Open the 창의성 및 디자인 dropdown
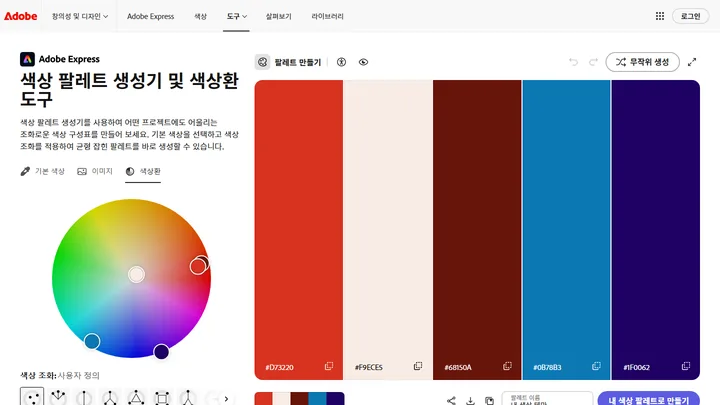The width and height of the screenshot is (720, 405). pos(80,16)
